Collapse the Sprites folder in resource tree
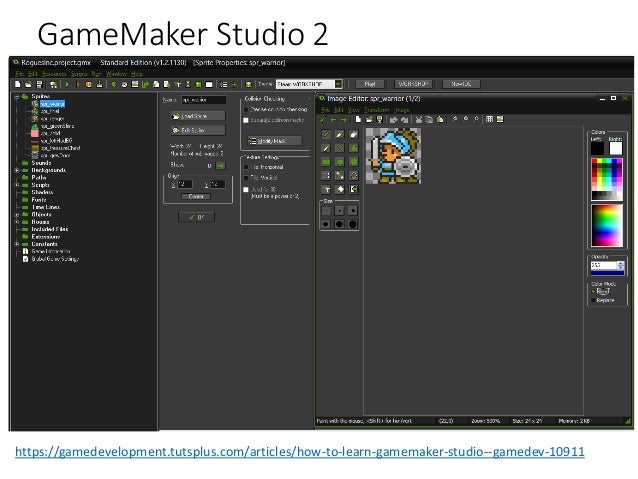 17,96
